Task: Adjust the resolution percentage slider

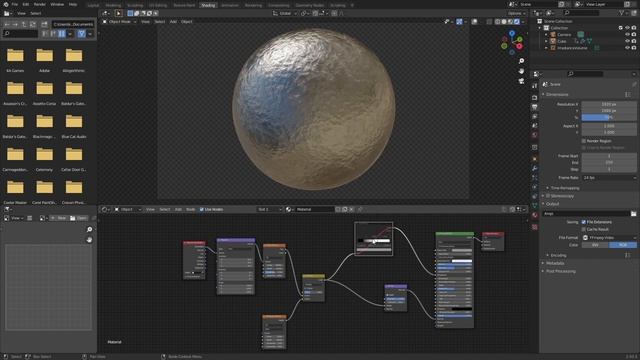Action: click(609, 118)
